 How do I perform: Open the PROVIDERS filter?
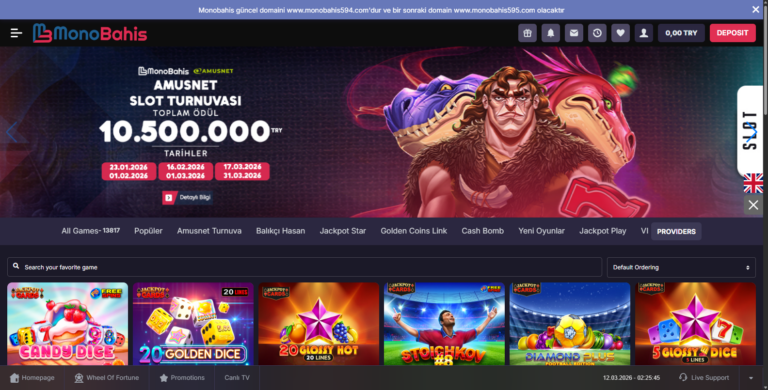[676, 231]
